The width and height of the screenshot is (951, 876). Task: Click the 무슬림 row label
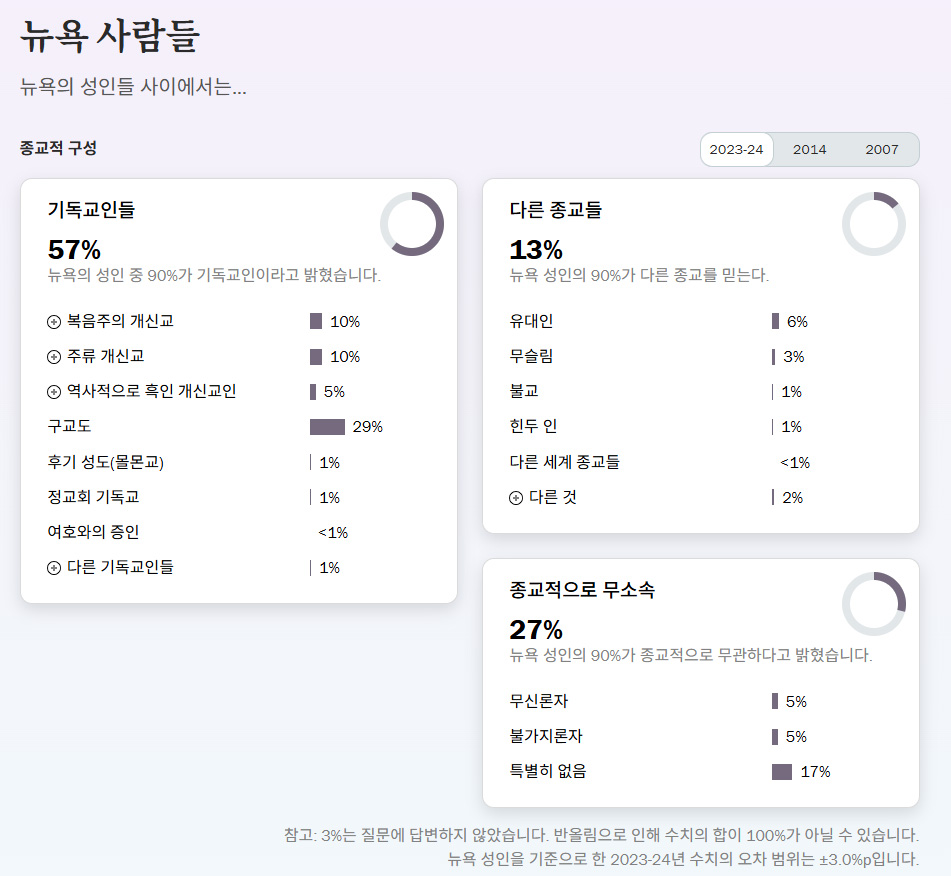(531, 357)
